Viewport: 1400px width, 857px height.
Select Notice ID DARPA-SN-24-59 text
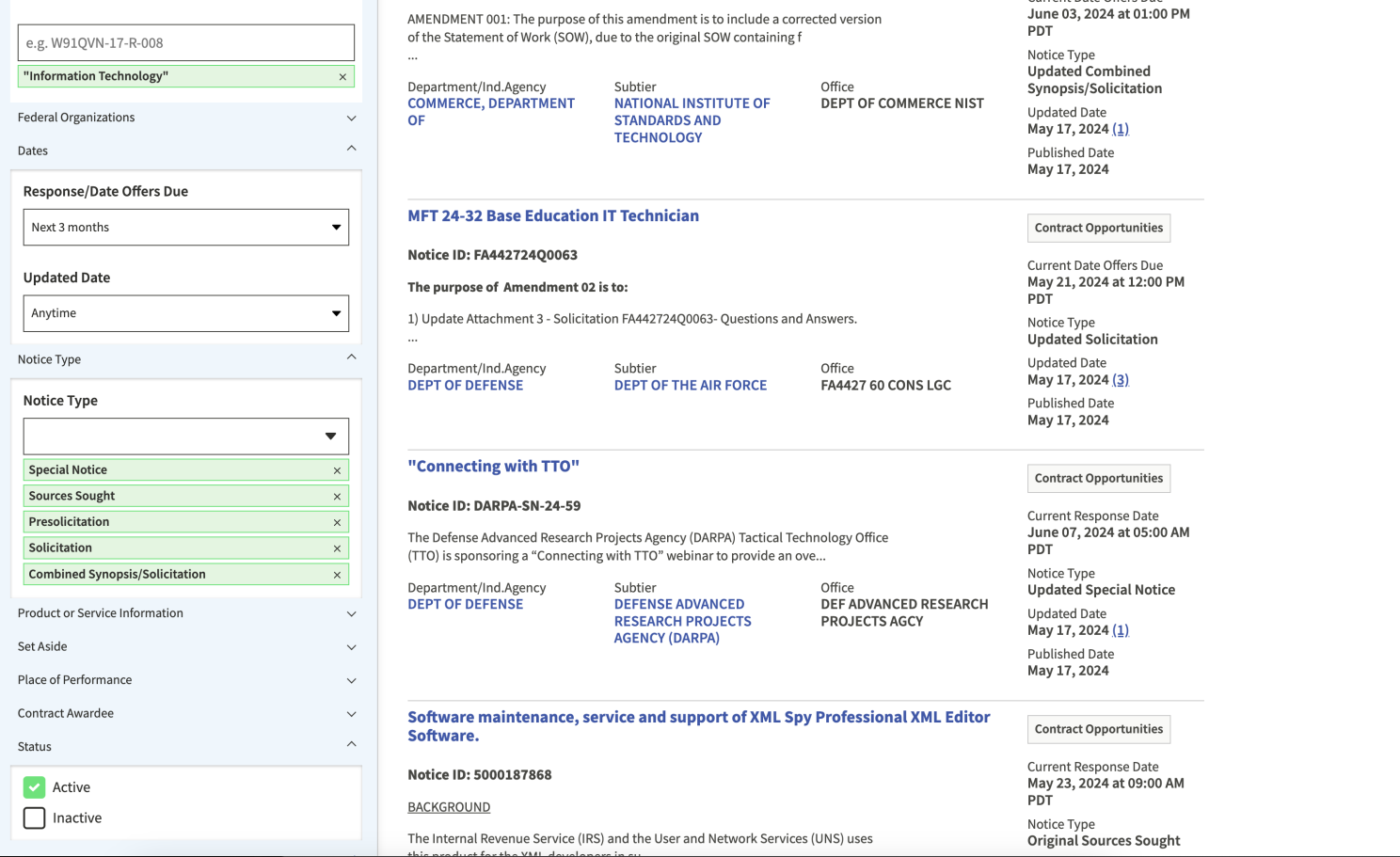pos(494,506)
